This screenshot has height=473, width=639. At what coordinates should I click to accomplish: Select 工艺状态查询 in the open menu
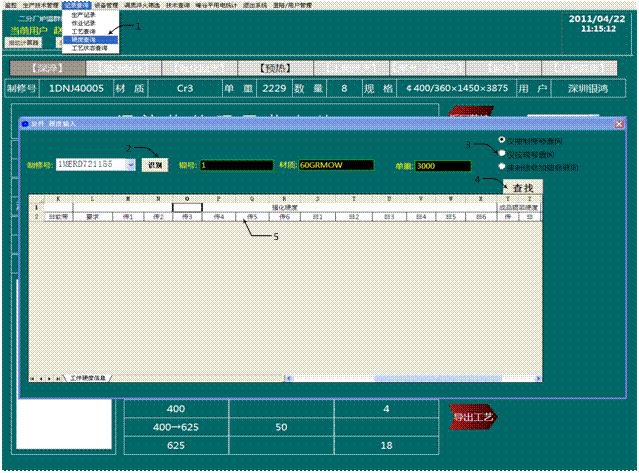tap(91, 47)
